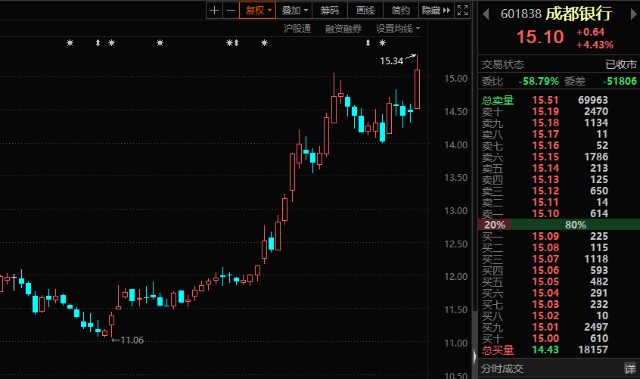Click the 12.00 price axis label

pos(456,277)
